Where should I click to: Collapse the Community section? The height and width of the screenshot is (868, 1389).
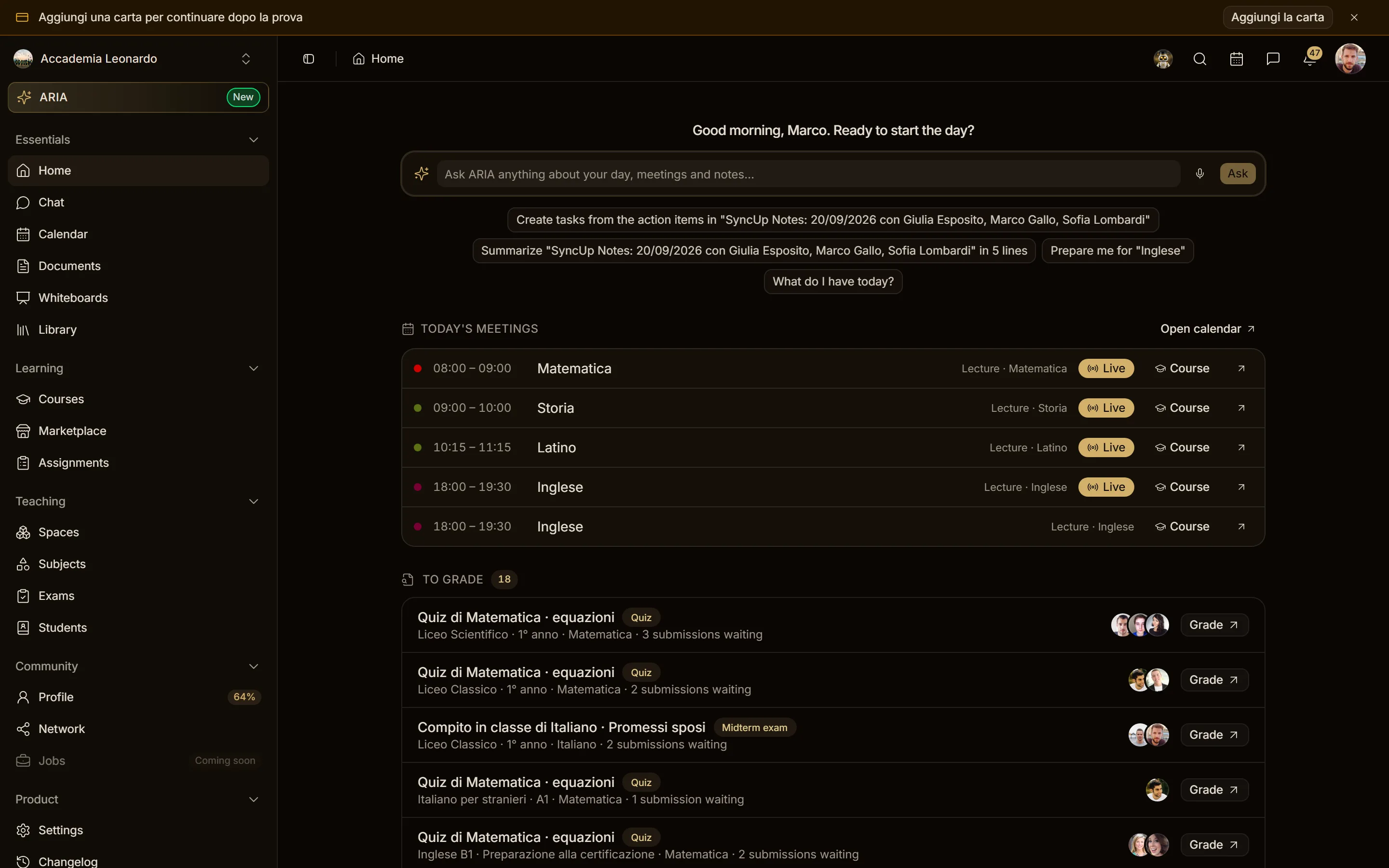[x=253, y=666]
